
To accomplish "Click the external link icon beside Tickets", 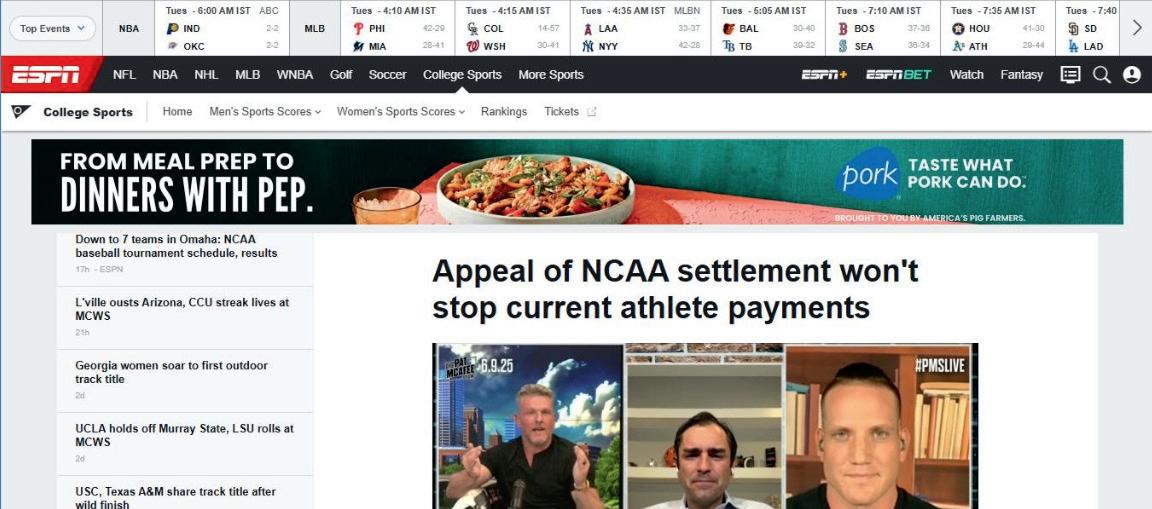I will [x=591, y=112].
